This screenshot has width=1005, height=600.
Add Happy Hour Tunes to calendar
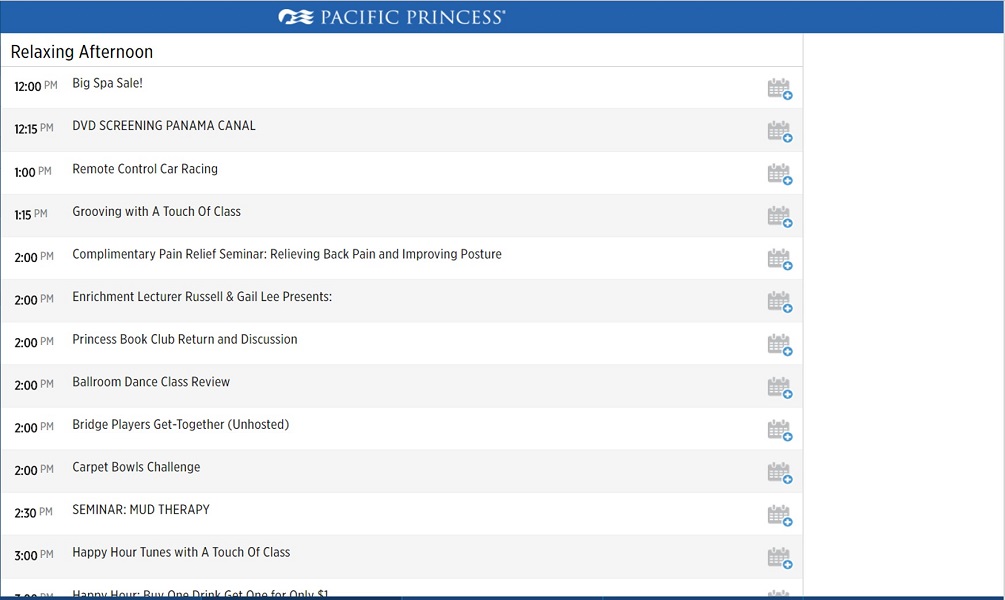[x=779, y=558]
